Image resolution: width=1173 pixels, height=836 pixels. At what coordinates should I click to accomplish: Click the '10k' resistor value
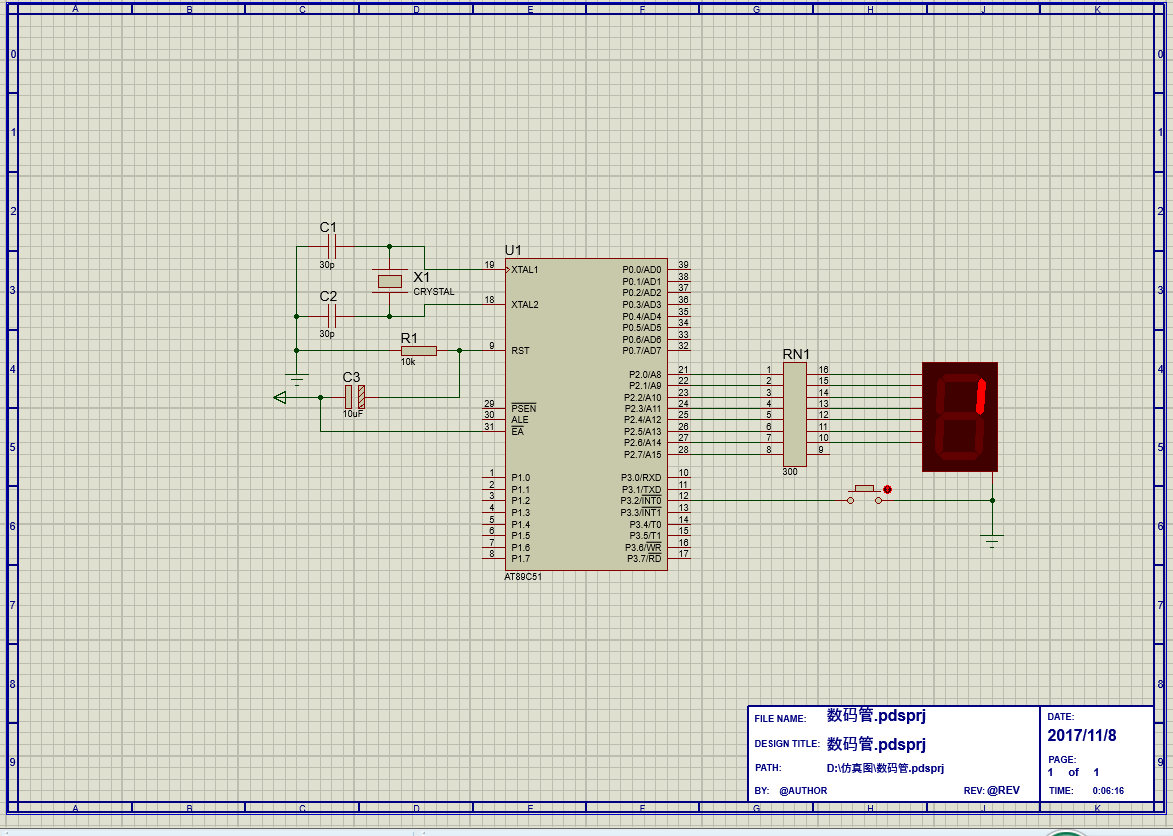[x=408, y=362]
